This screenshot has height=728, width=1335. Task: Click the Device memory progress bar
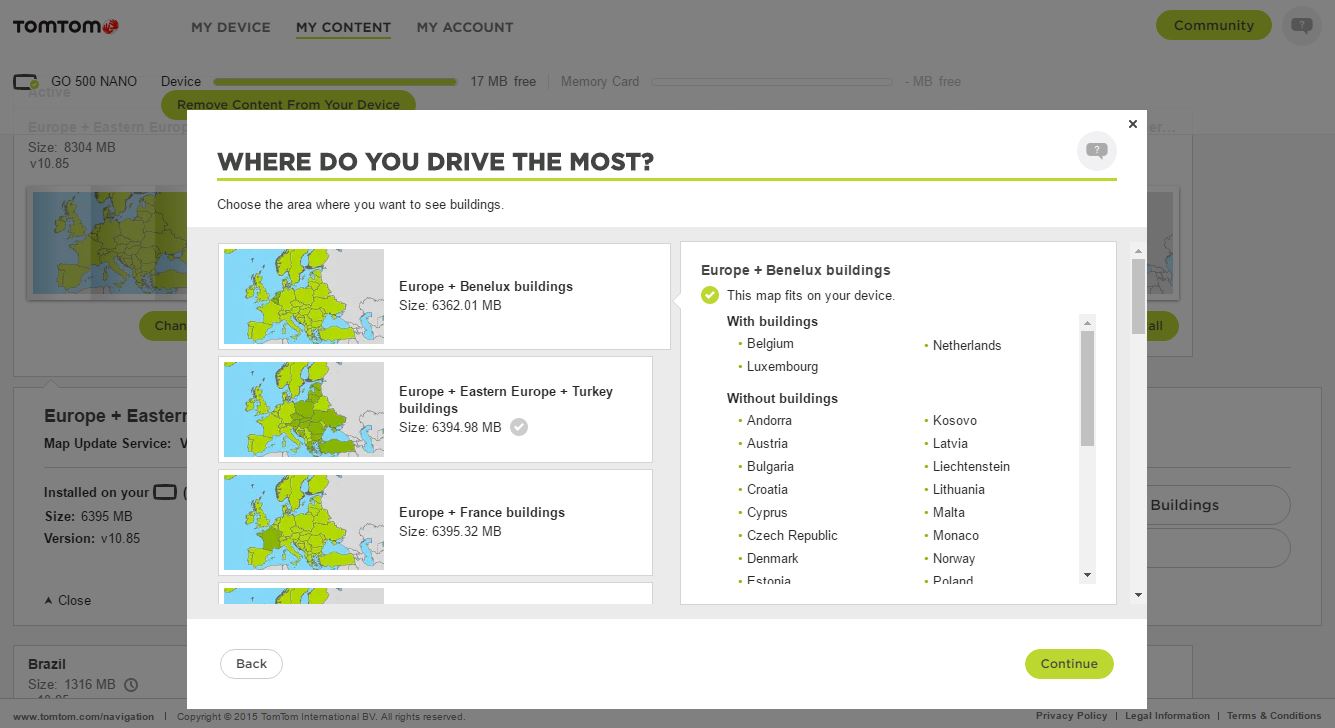coord(335,82)
